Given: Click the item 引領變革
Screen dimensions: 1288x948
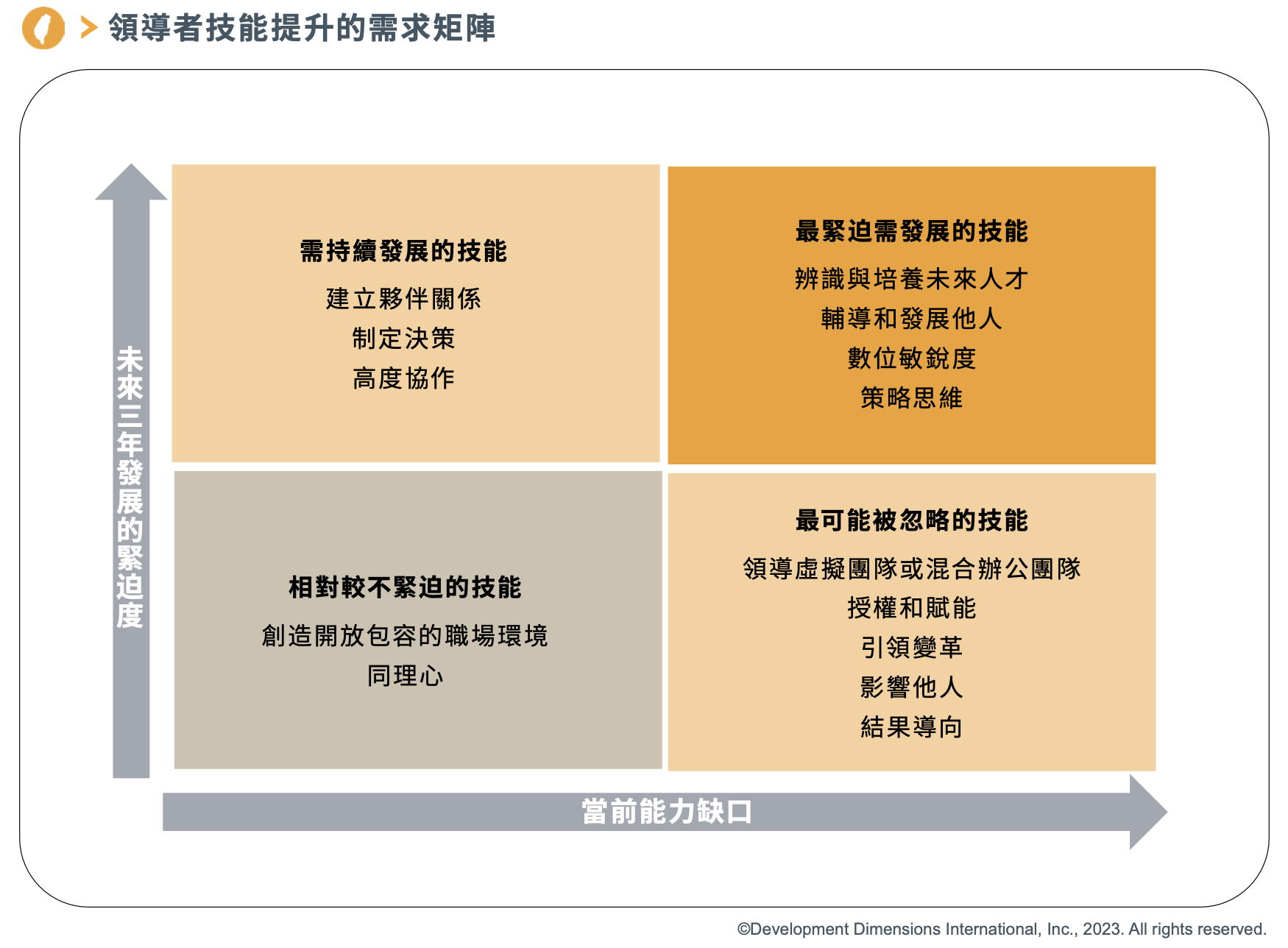Looking at the screenshot, I should pyautogui.click(x=911, y=648).
